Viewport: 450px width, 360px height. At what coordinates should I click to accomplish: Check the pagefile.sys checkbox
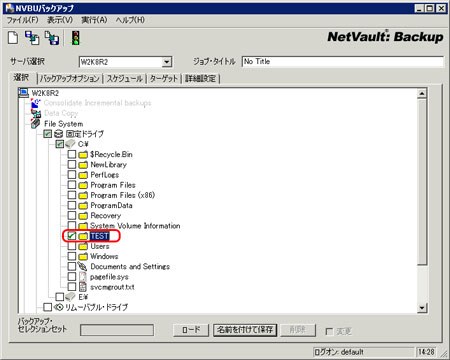[x=72, y=277]
